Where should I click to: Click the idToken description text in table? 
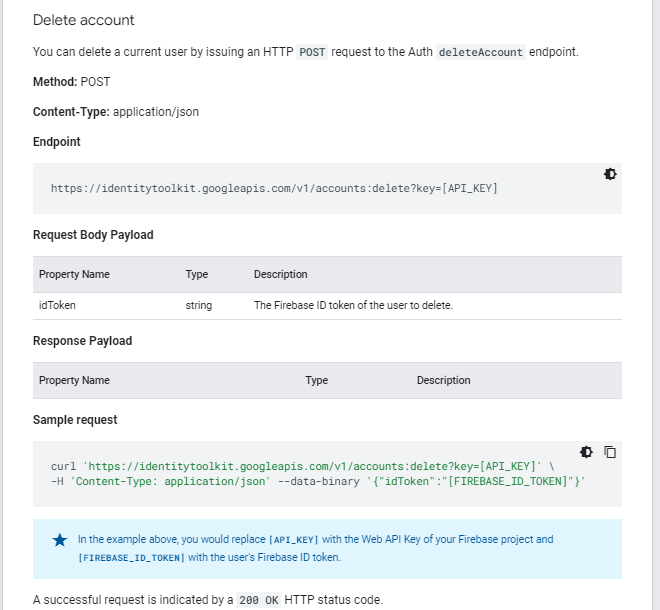[353, 305]
